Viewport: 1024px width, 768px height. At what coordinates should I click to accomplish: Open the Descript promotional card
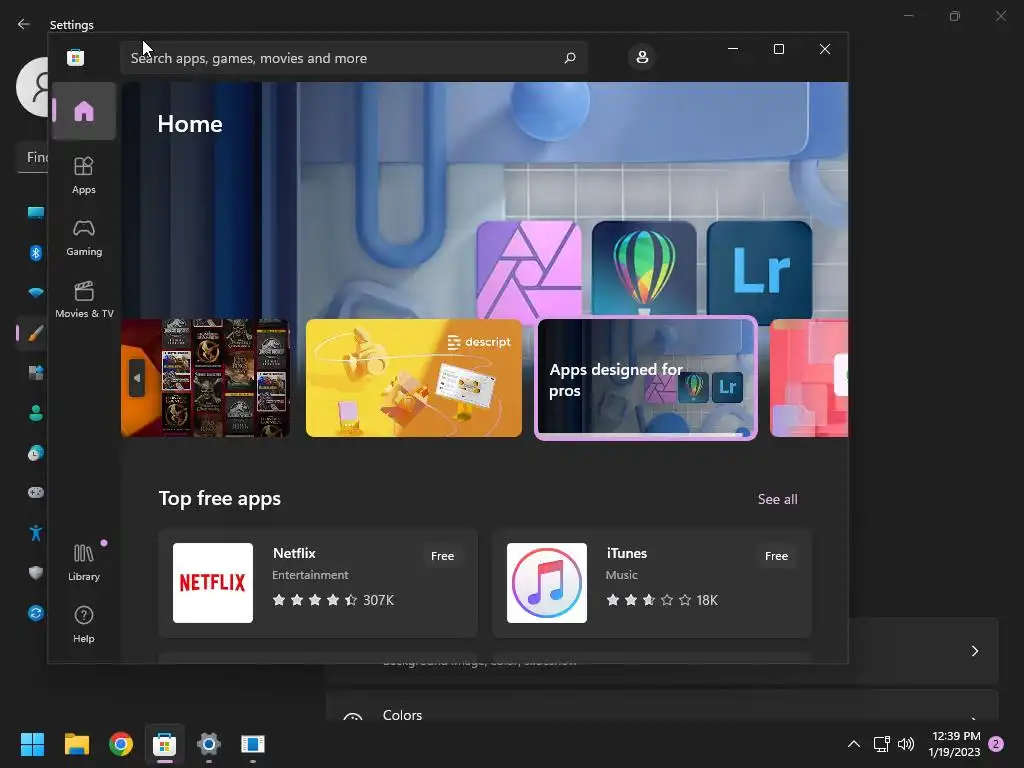(414, 377)
